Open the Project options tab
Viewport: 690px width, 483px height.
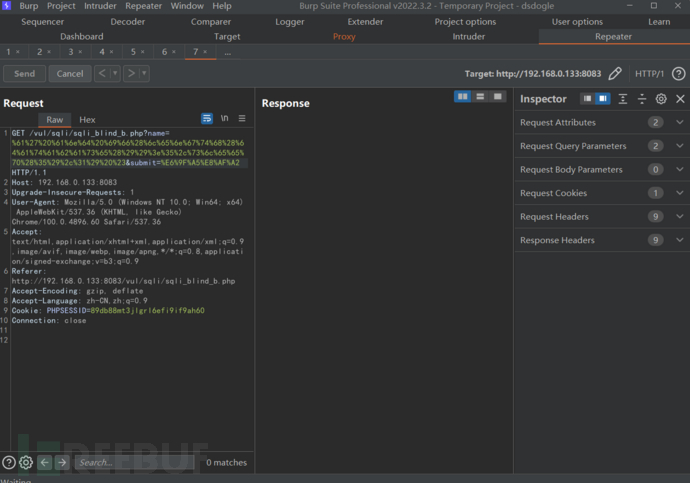465,22
